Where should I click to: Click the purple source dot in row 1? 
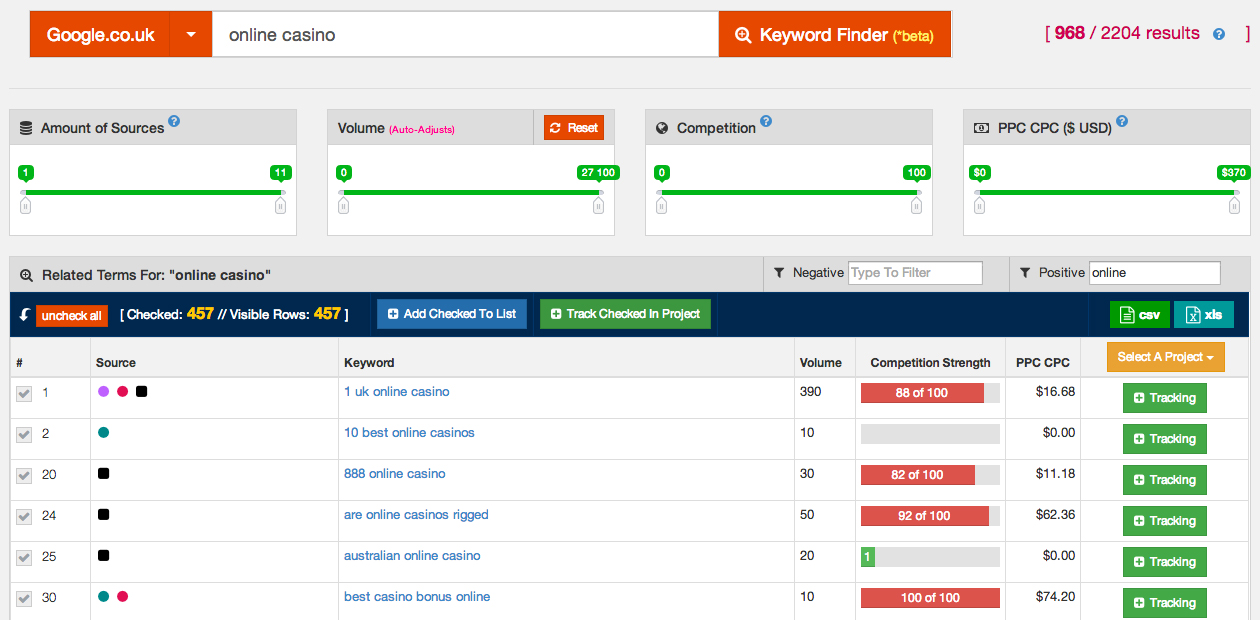(x=103, y=392)
